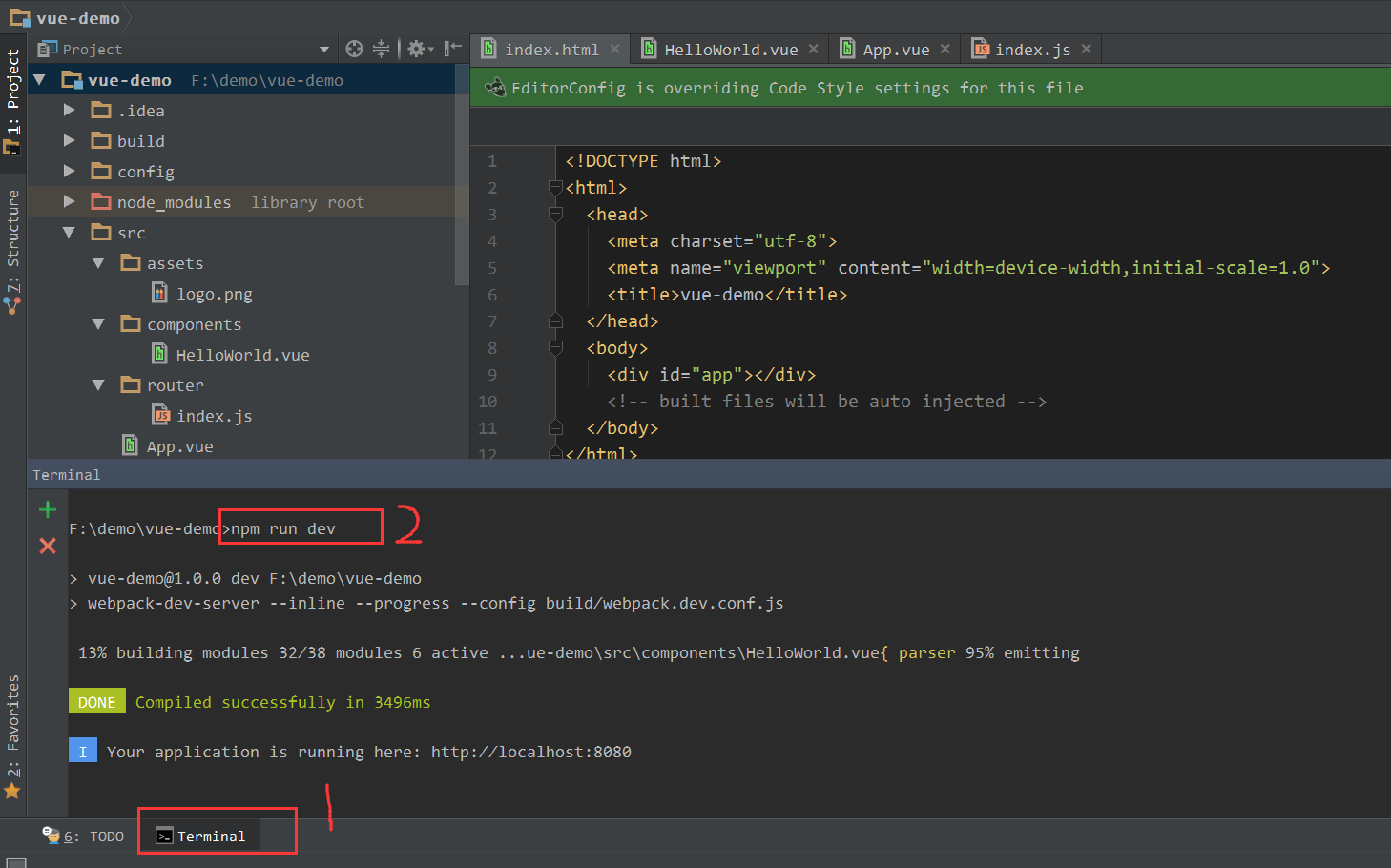Click the project tree vertical scrollbar

point(462,176)
